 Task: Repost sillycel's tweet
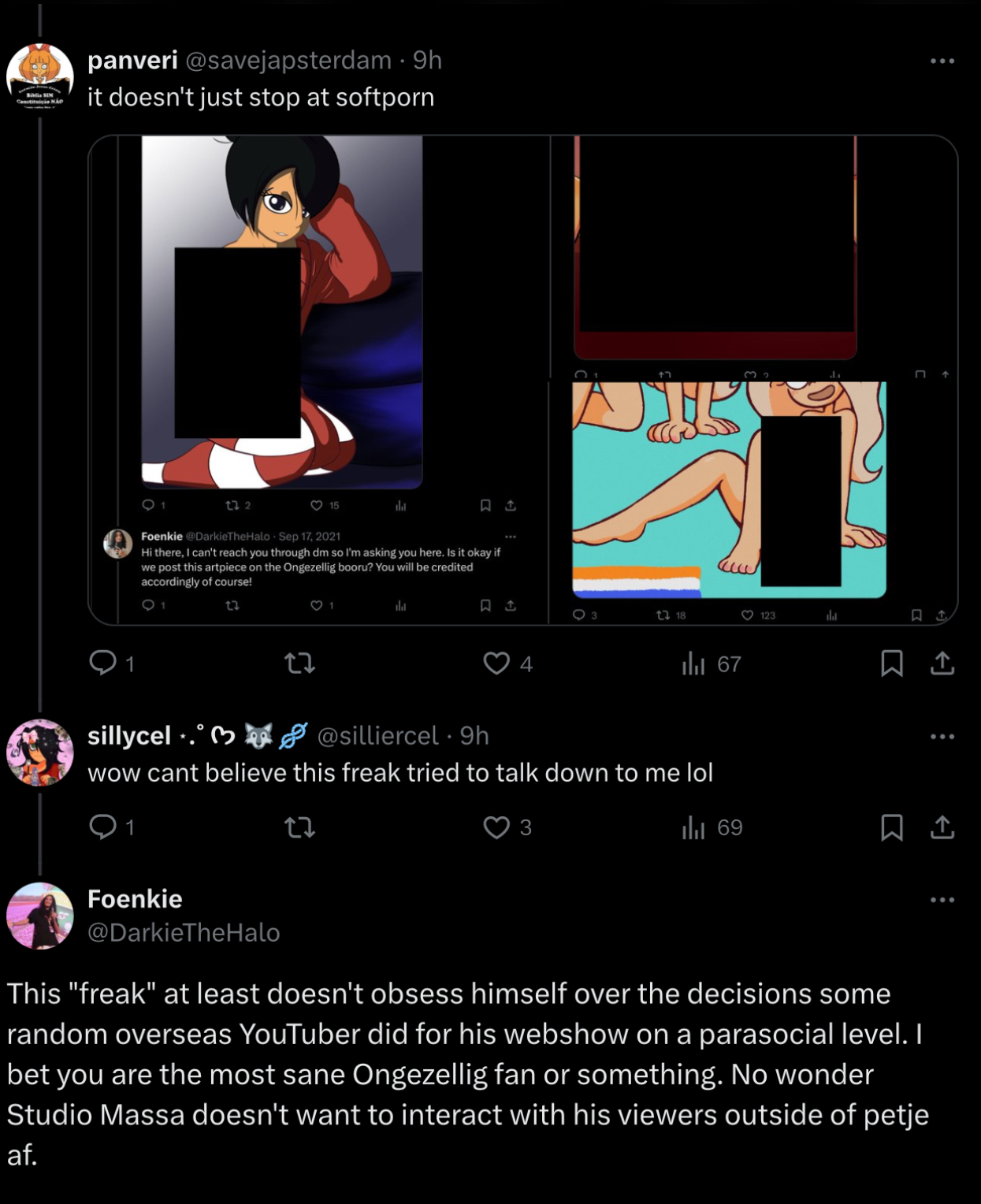tap(299, 827)
